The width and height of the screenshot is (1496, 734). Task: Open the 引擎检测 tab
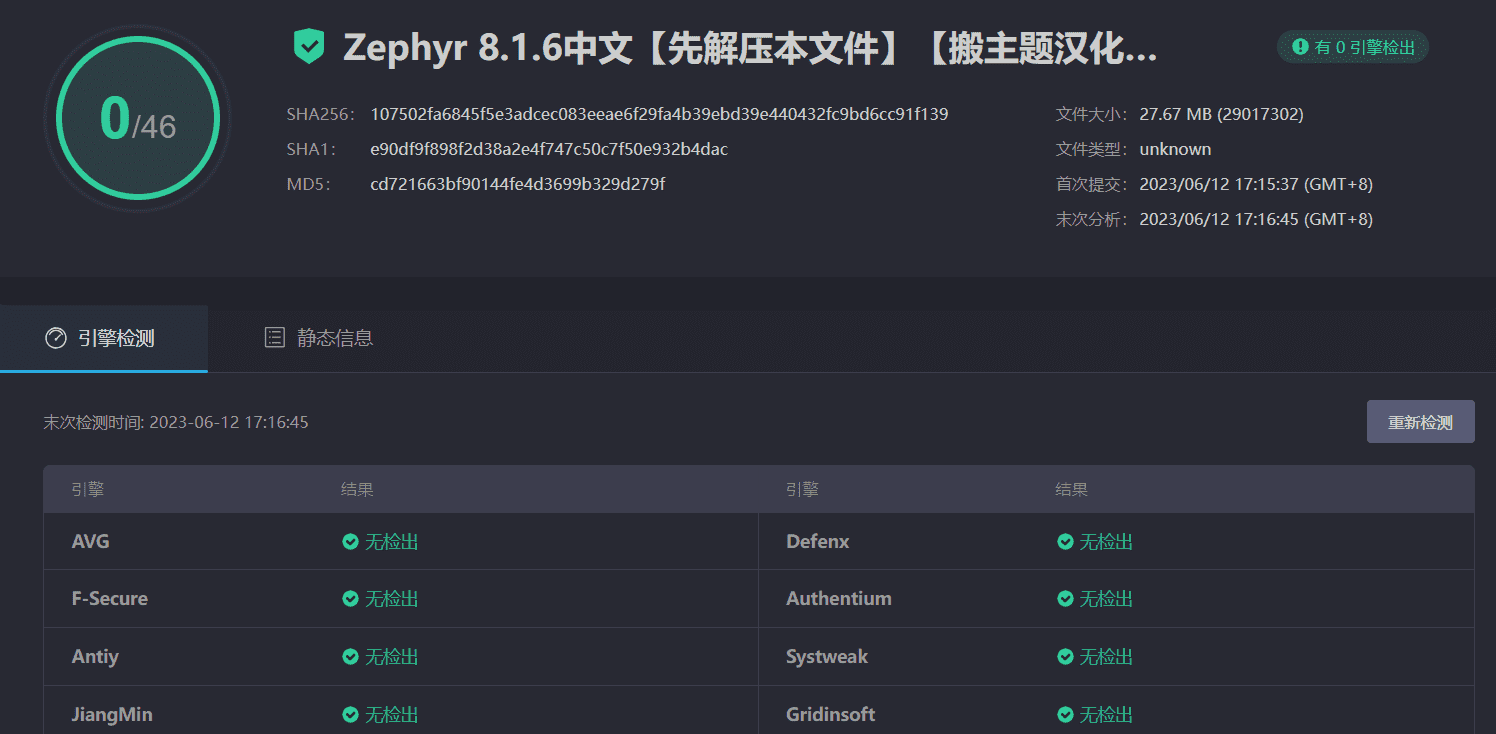click(x=104, y=338)
